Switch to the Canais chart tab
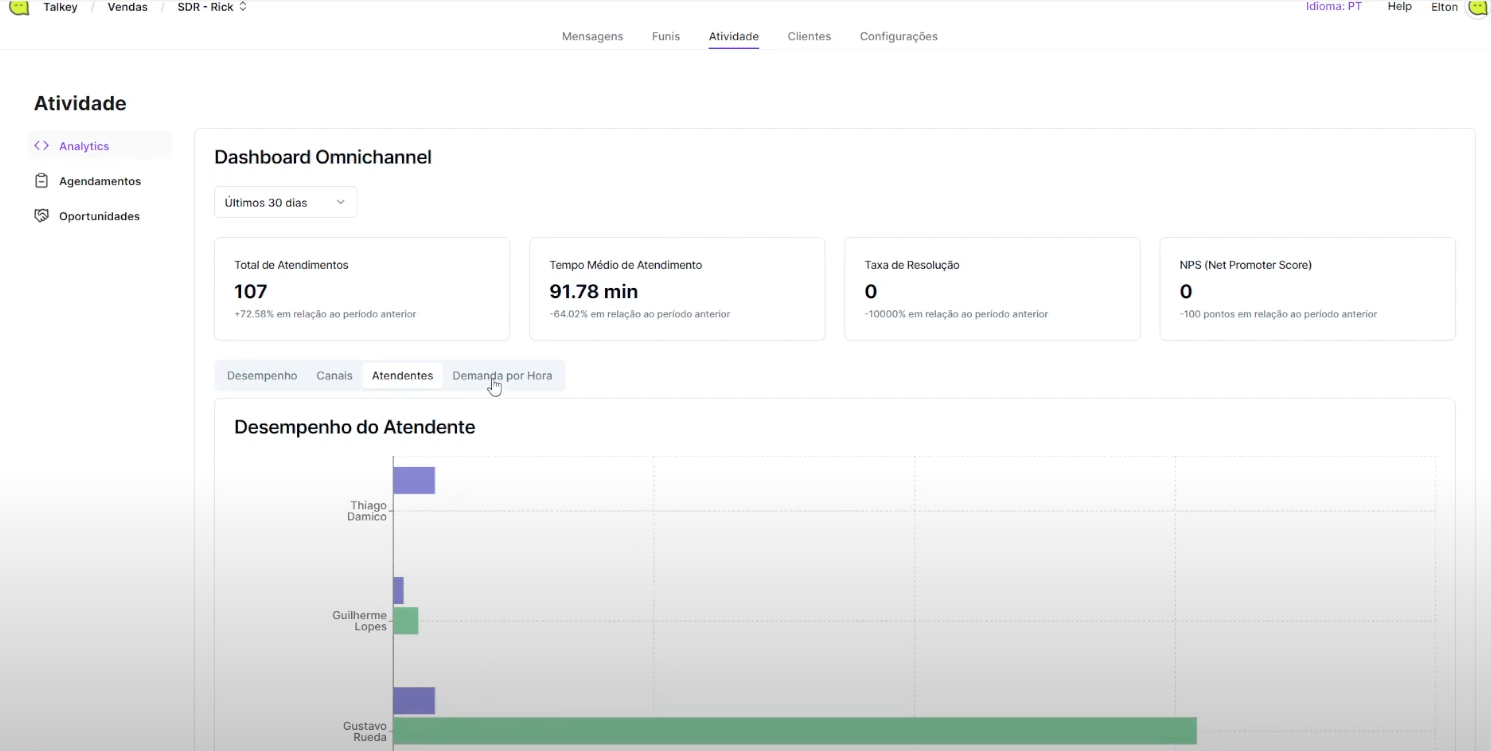Image resolution: width=1491 pixels, height=751 pixels. tap(334, 376)
